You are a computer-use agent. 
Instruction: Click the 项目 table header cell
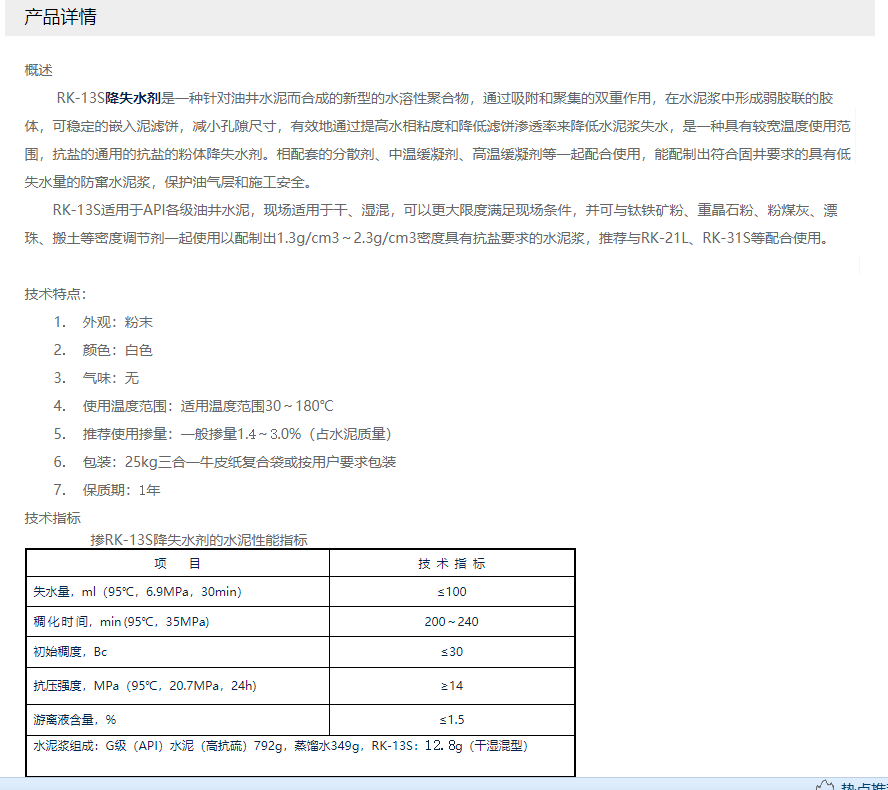[177, 564]
